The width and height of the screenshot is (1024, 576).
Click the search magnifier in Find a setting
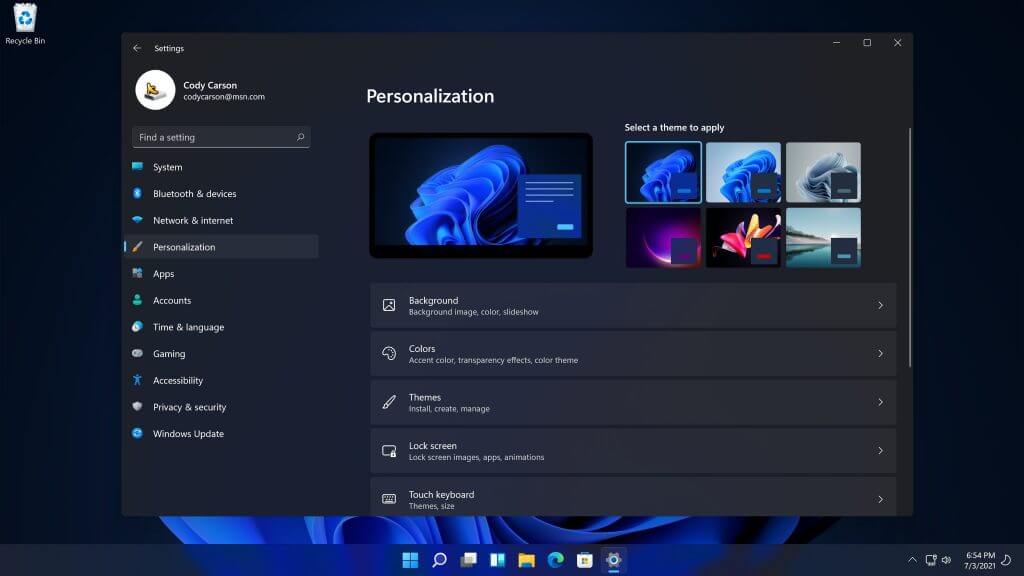(x=300, y=137)
